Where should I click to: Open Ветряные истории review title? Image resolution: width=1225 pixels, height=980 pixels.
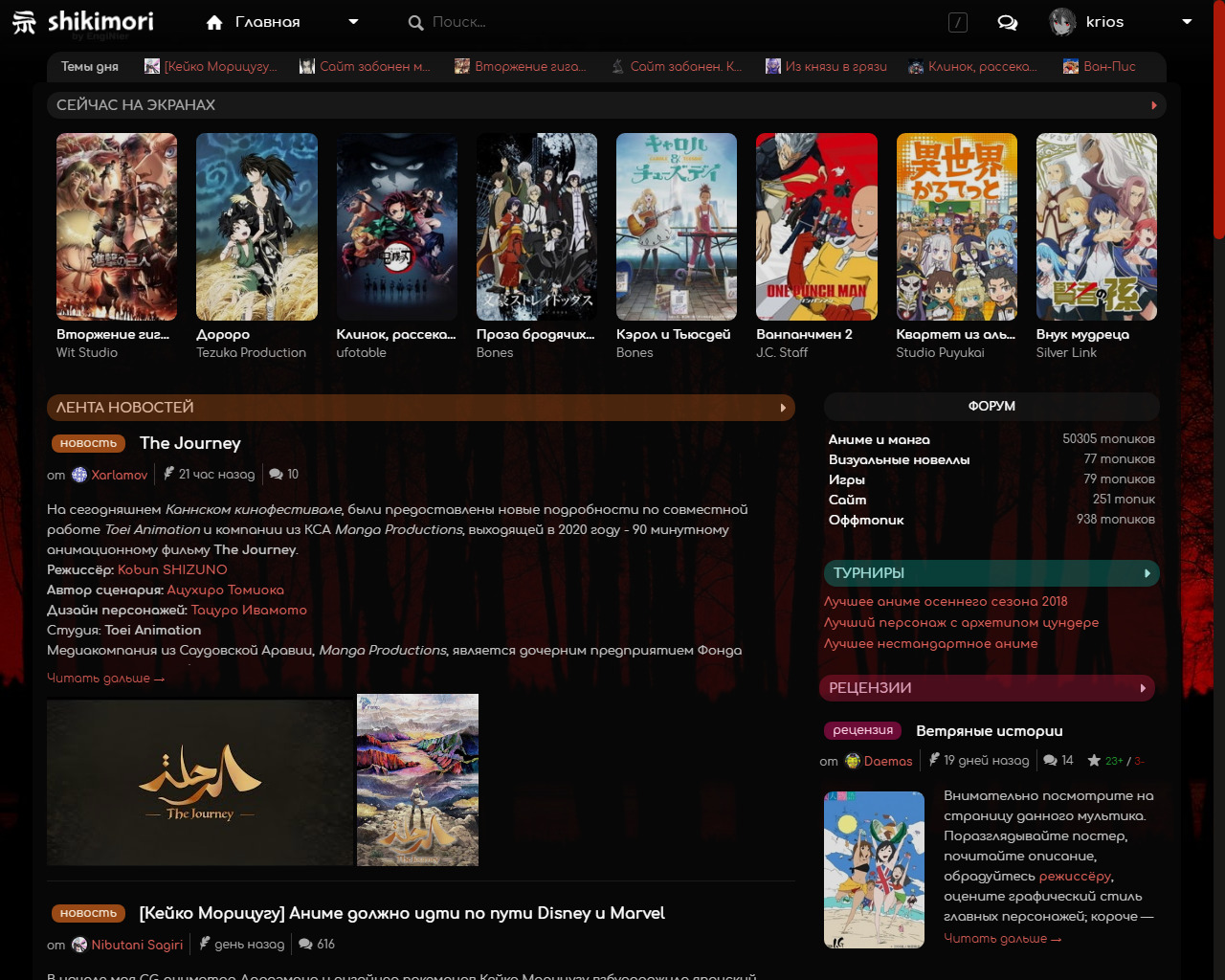pos(990,731)
